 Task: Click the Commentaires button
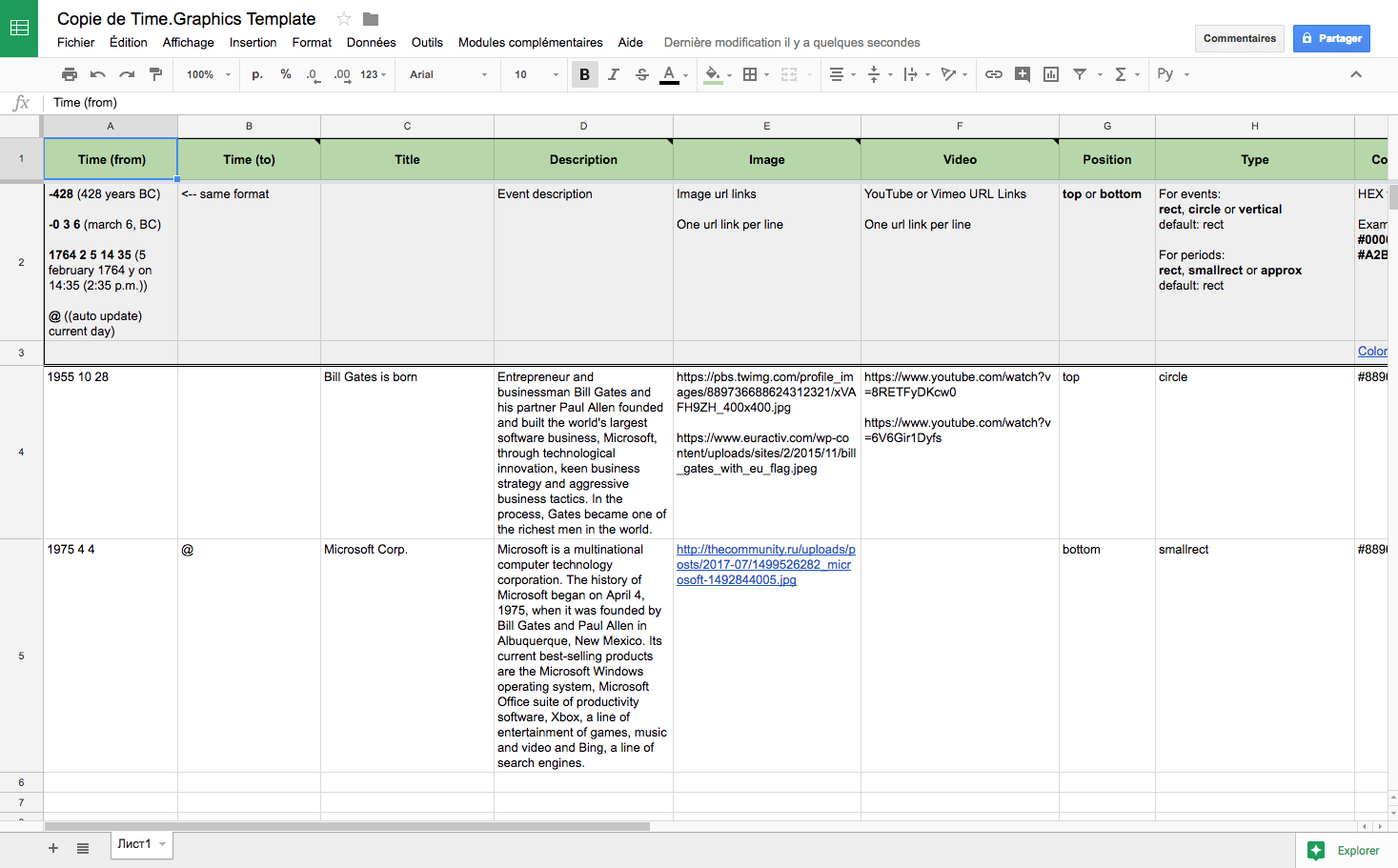pos(1240,38)
